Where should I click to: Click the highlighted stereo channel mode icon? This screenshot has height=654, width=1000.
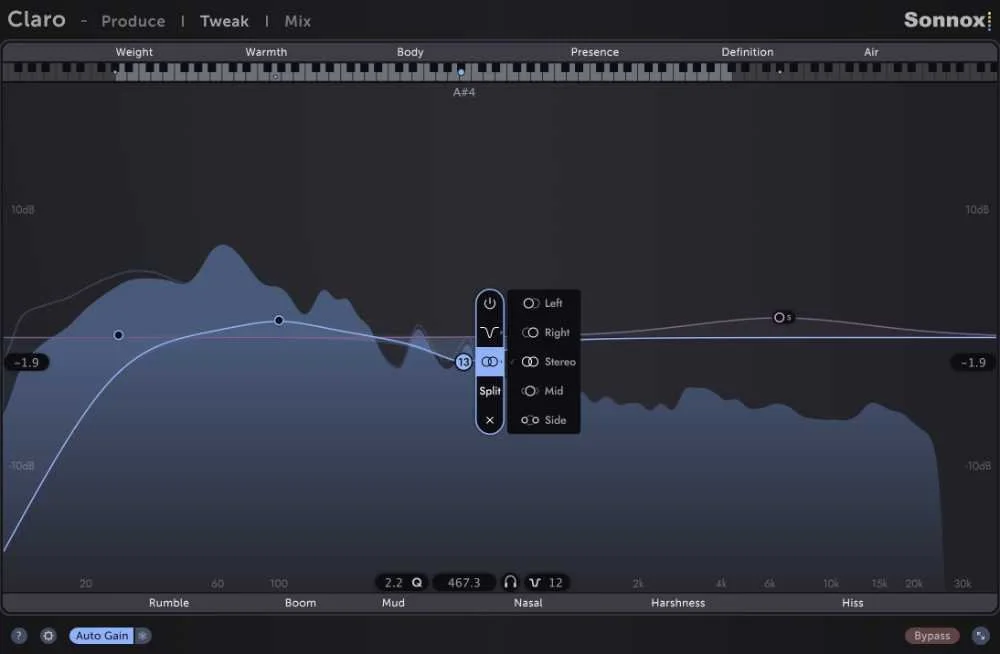[489, 362]
